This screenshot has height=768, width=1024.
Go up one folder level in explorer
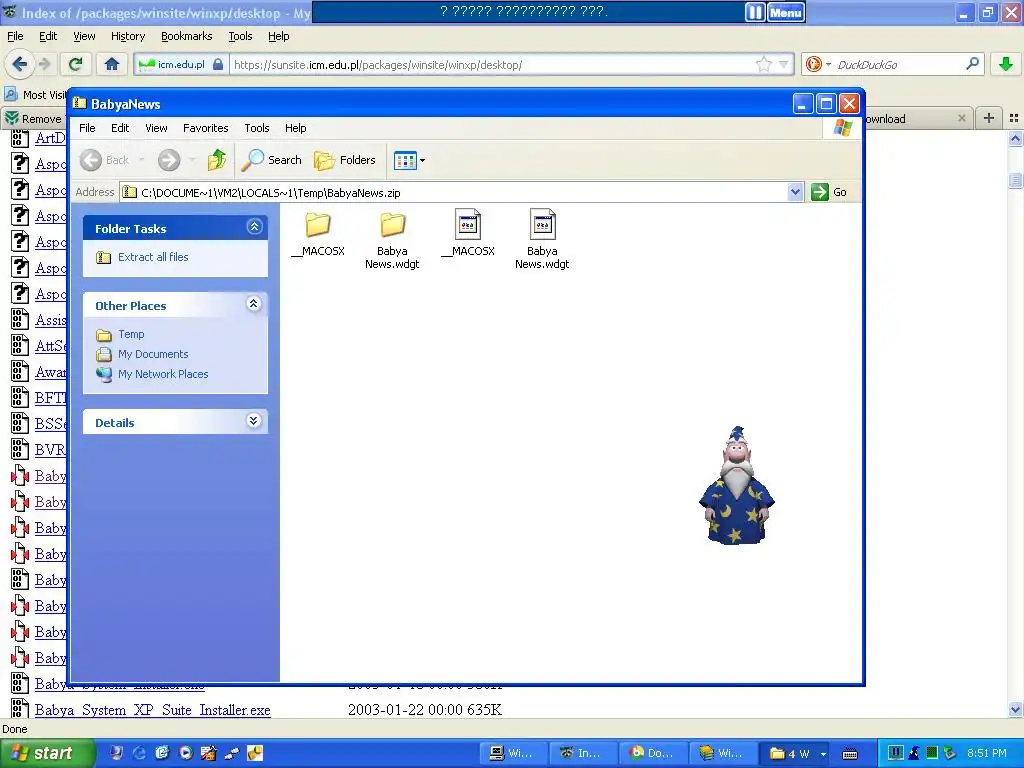click(217, 160)
